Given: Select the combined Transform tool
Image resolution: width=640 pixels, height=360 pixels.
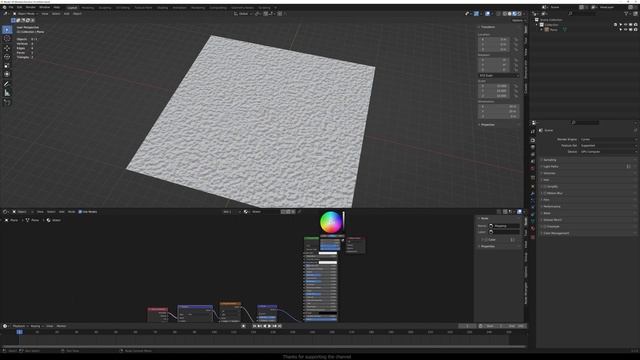Looking at the screenshot, I should click(7, 74).
